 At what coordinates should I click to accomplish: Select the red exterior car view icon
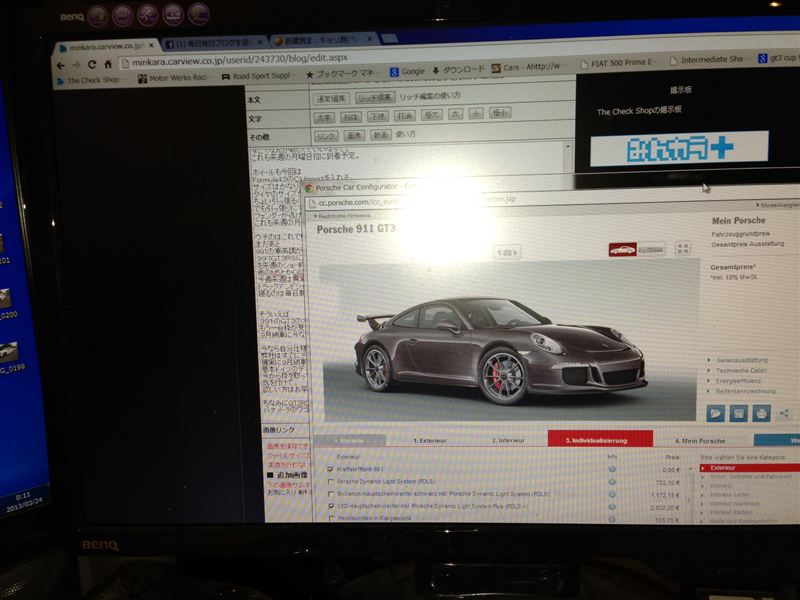pyautogui.click(x=622, y=249)
